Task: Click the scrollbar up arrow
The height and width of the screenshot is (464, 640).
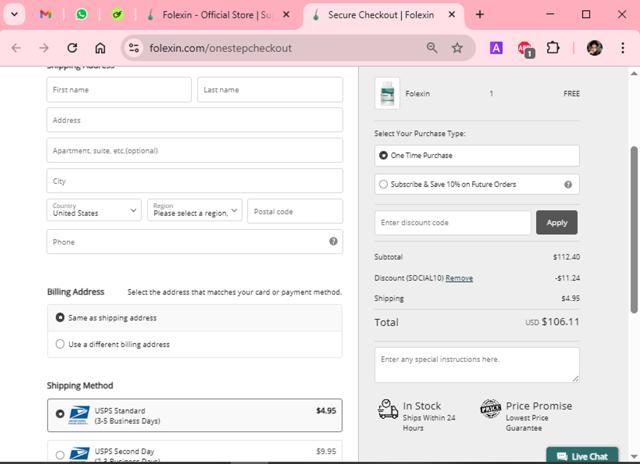Action: pyautogui.click(x=633, y=74)
